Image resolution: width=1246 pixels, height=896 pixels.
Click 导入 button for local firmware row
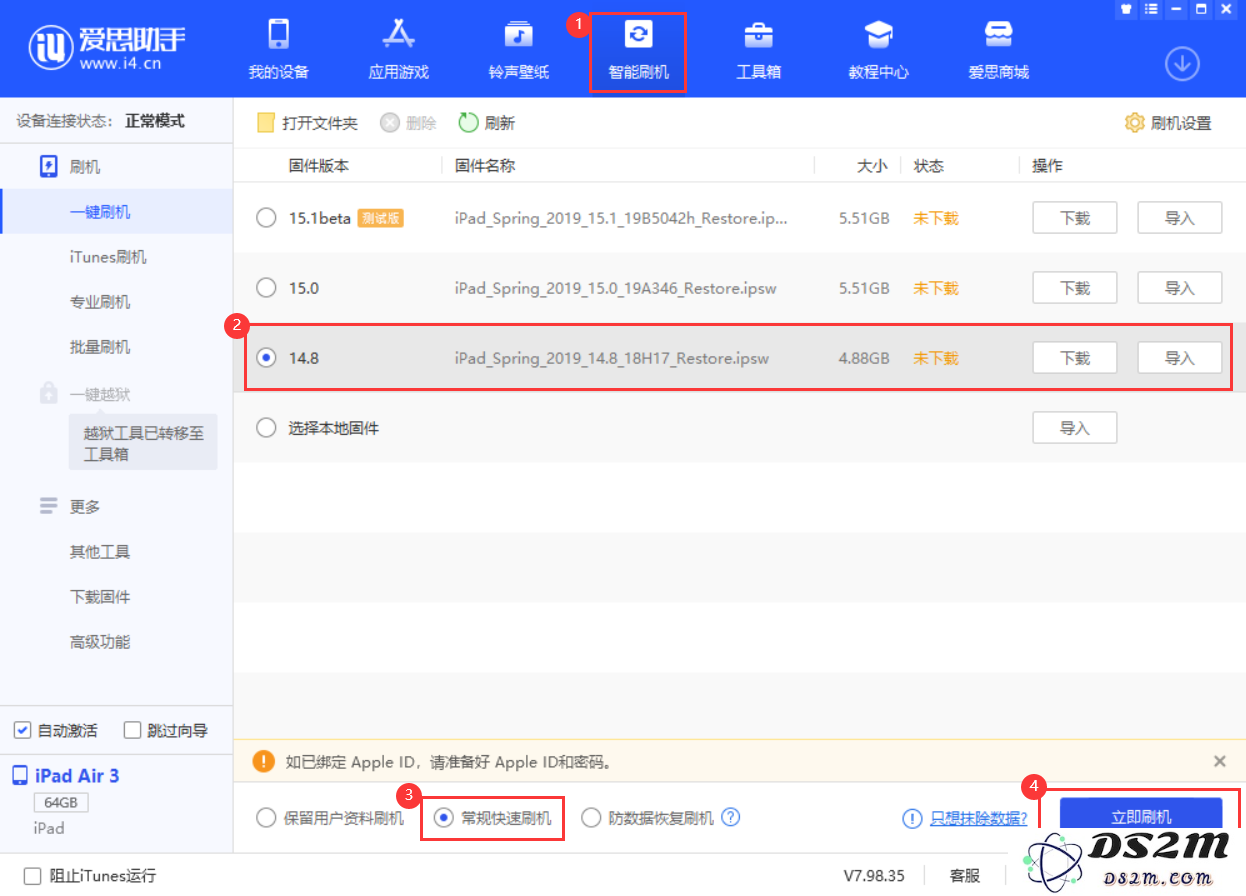tap(1074, 428)
